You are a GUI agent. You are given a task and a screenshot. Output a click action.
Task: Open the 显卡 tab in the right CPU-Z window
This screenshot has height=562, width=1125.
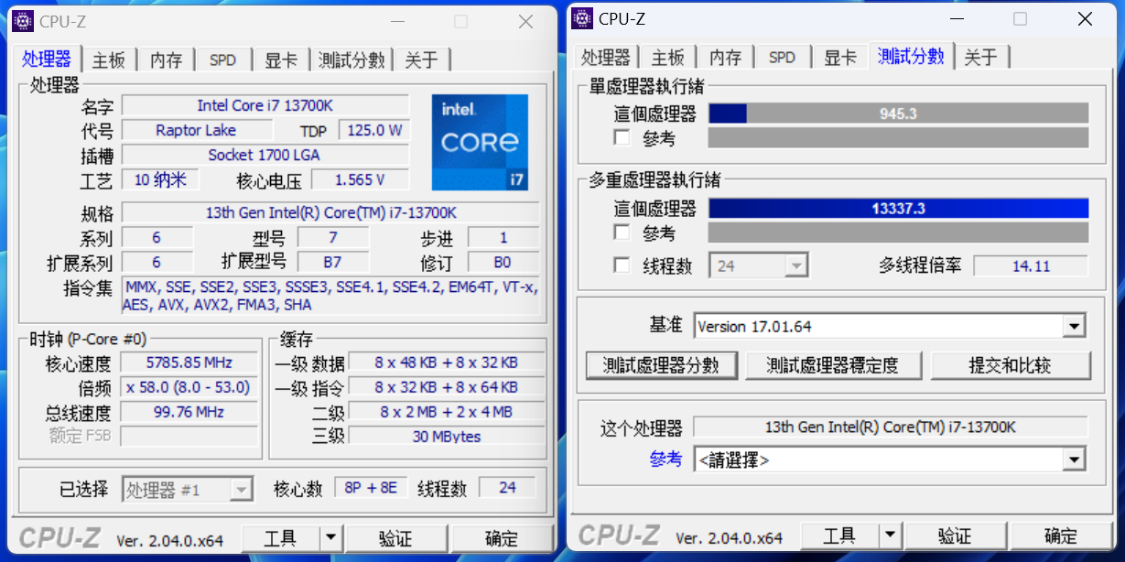[839, 57]
